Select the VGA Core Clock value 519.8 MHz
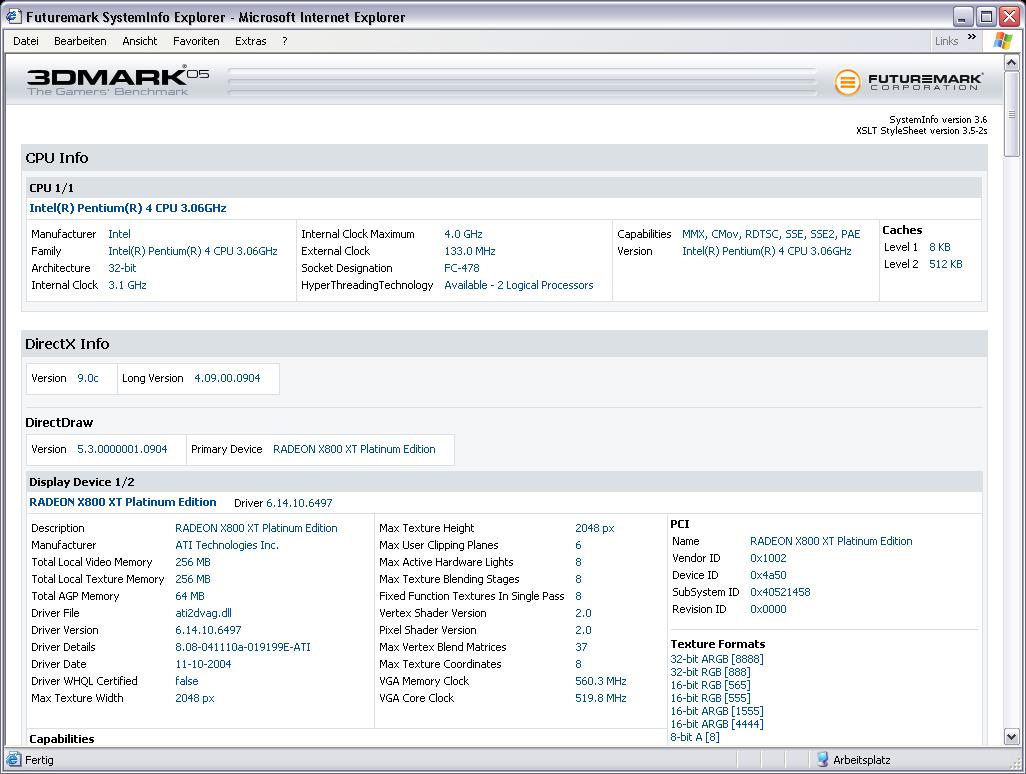 coord(601,698)
